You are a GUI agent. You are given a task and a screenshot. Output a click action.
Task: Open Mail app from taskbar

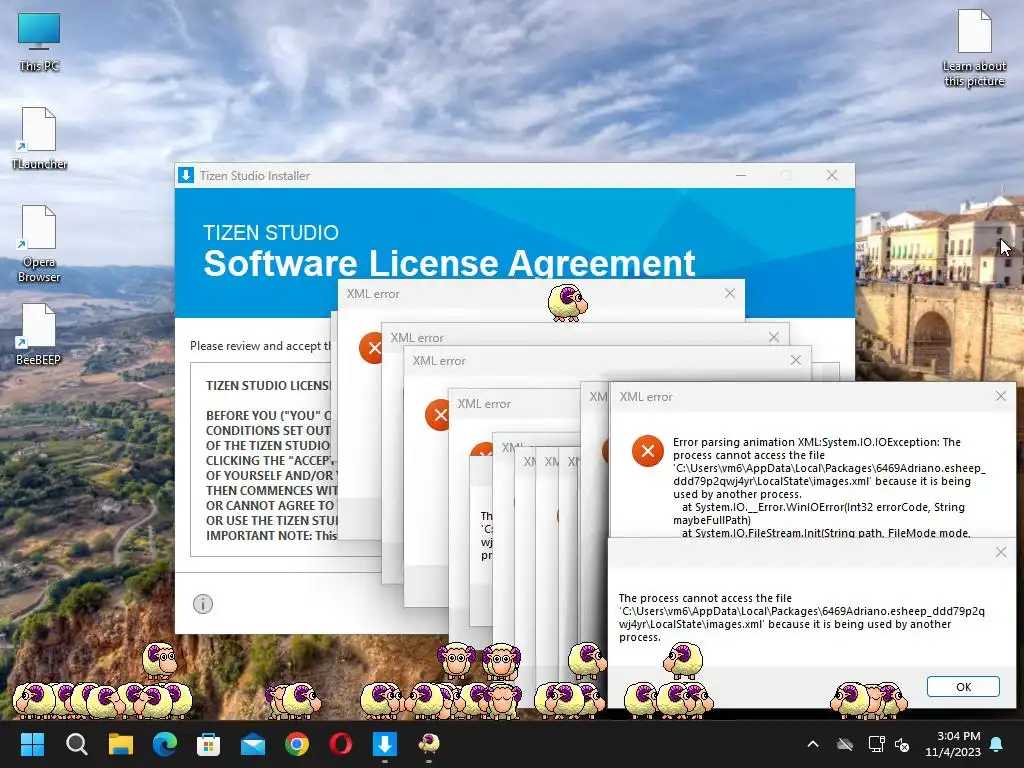253,744
